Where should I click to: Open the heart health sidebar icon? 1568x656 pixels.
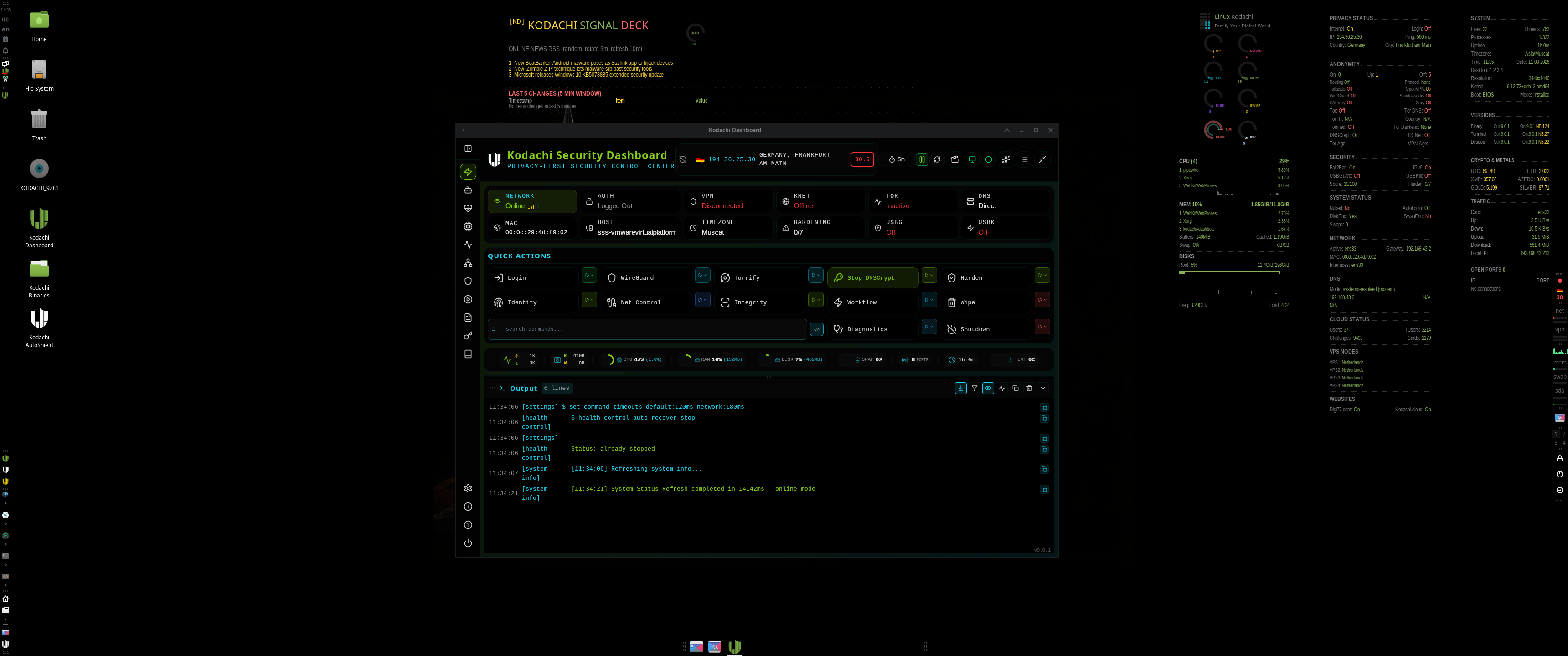click(x=468, y=208)
